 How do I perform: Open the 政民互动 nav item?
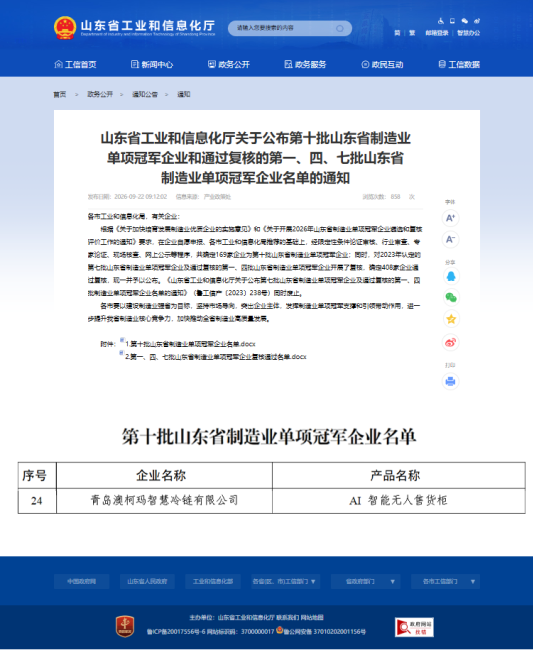click(382, 64)
